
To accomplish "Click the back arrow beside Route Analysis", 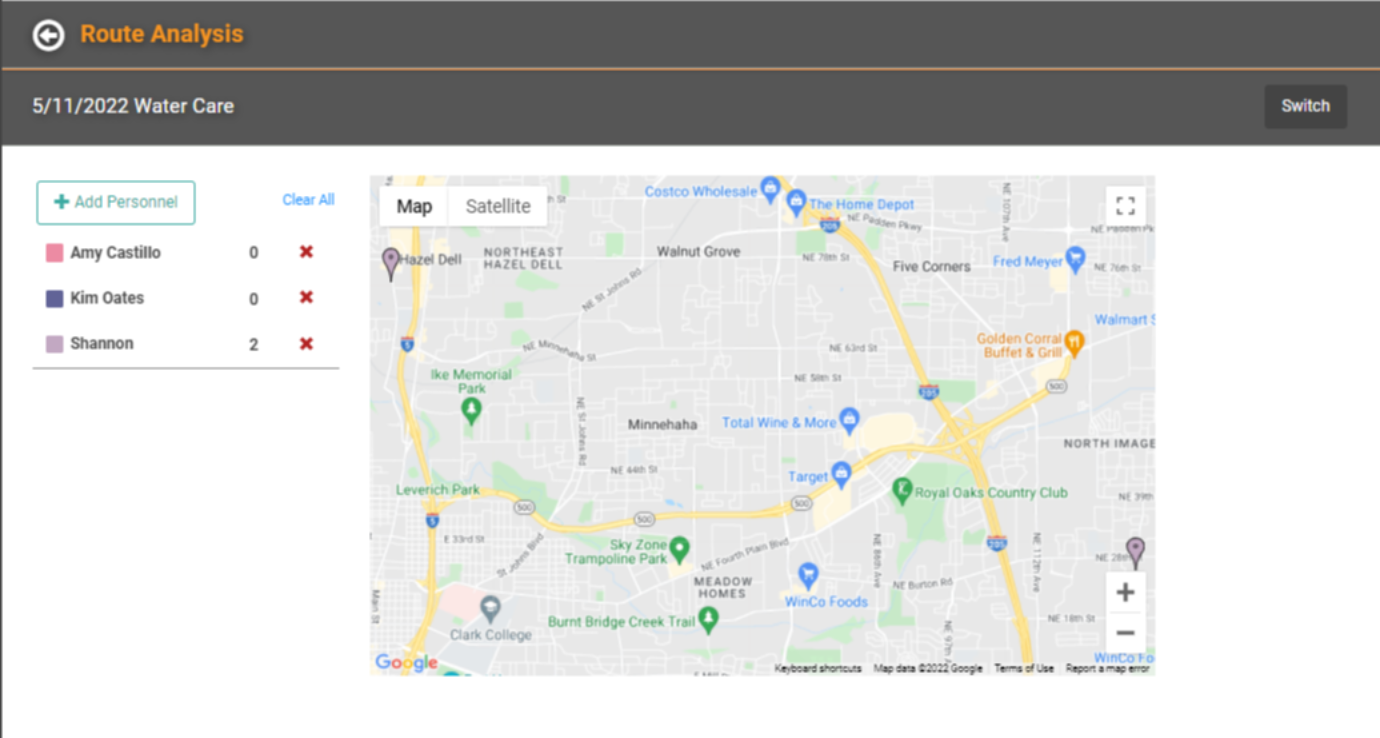I will click(48, 35).
